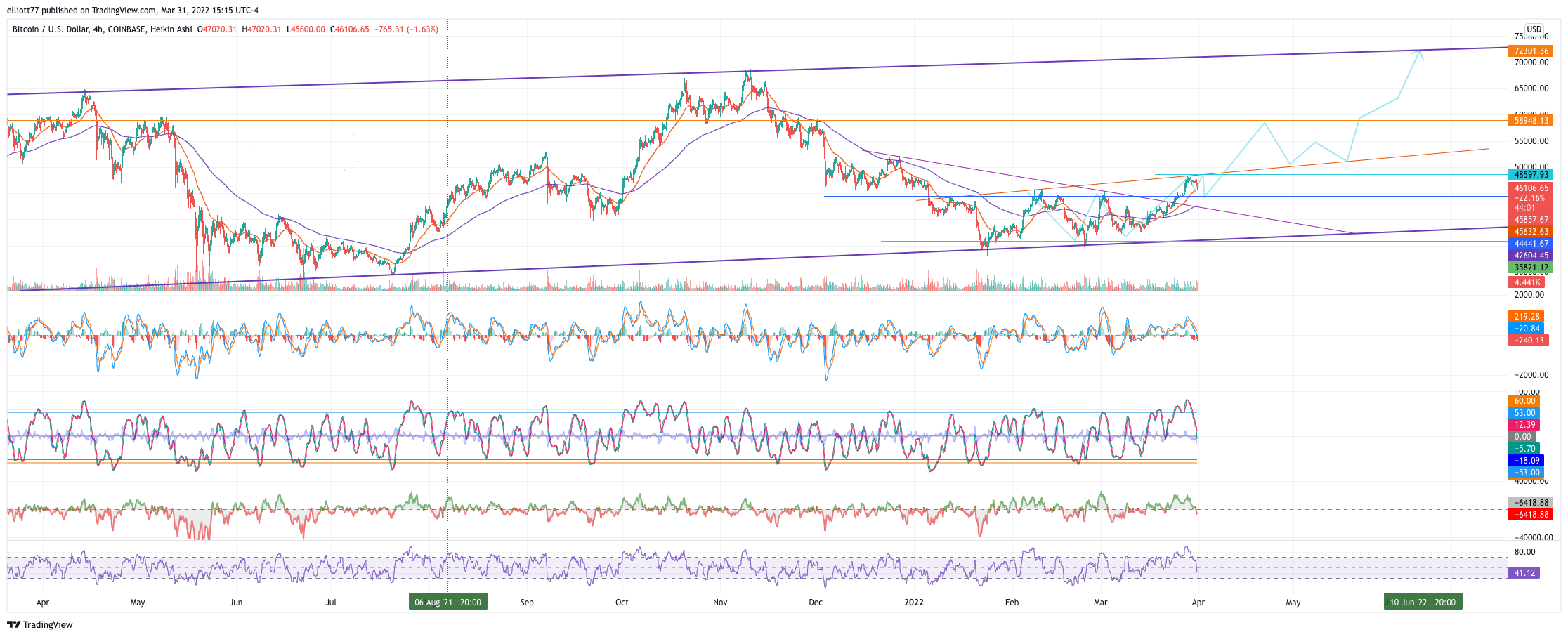Click the 219.28 orange indicator value

coord(1526,317)
